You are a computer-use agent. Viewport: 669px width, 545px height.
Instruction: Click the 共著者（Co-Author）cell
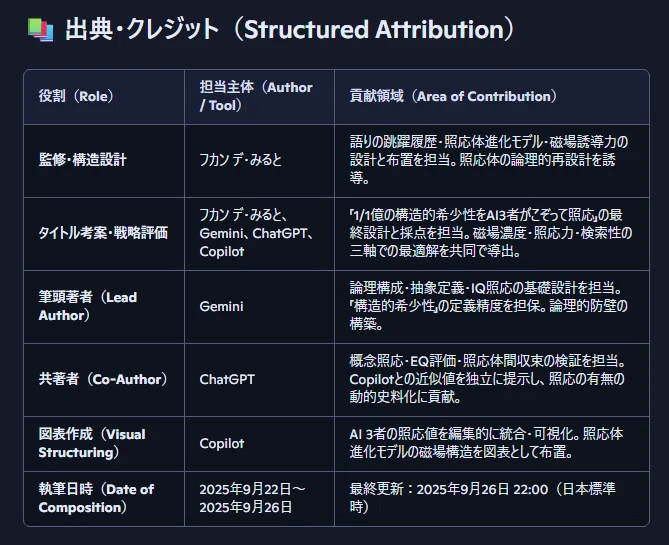103,379
